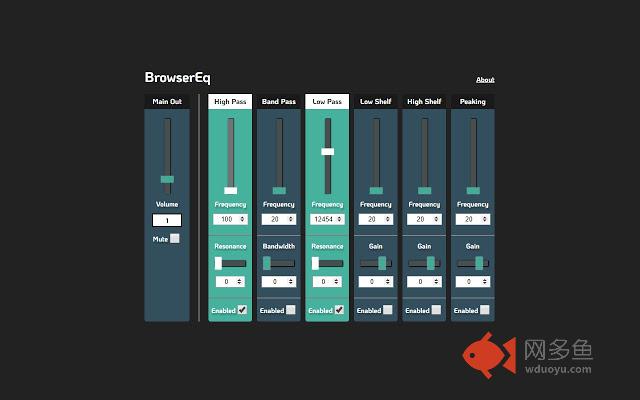The width and height of the screenshot is (640, 400).
Task: Click the High Pass frequency field showing 100
Action: pos(230,219)
